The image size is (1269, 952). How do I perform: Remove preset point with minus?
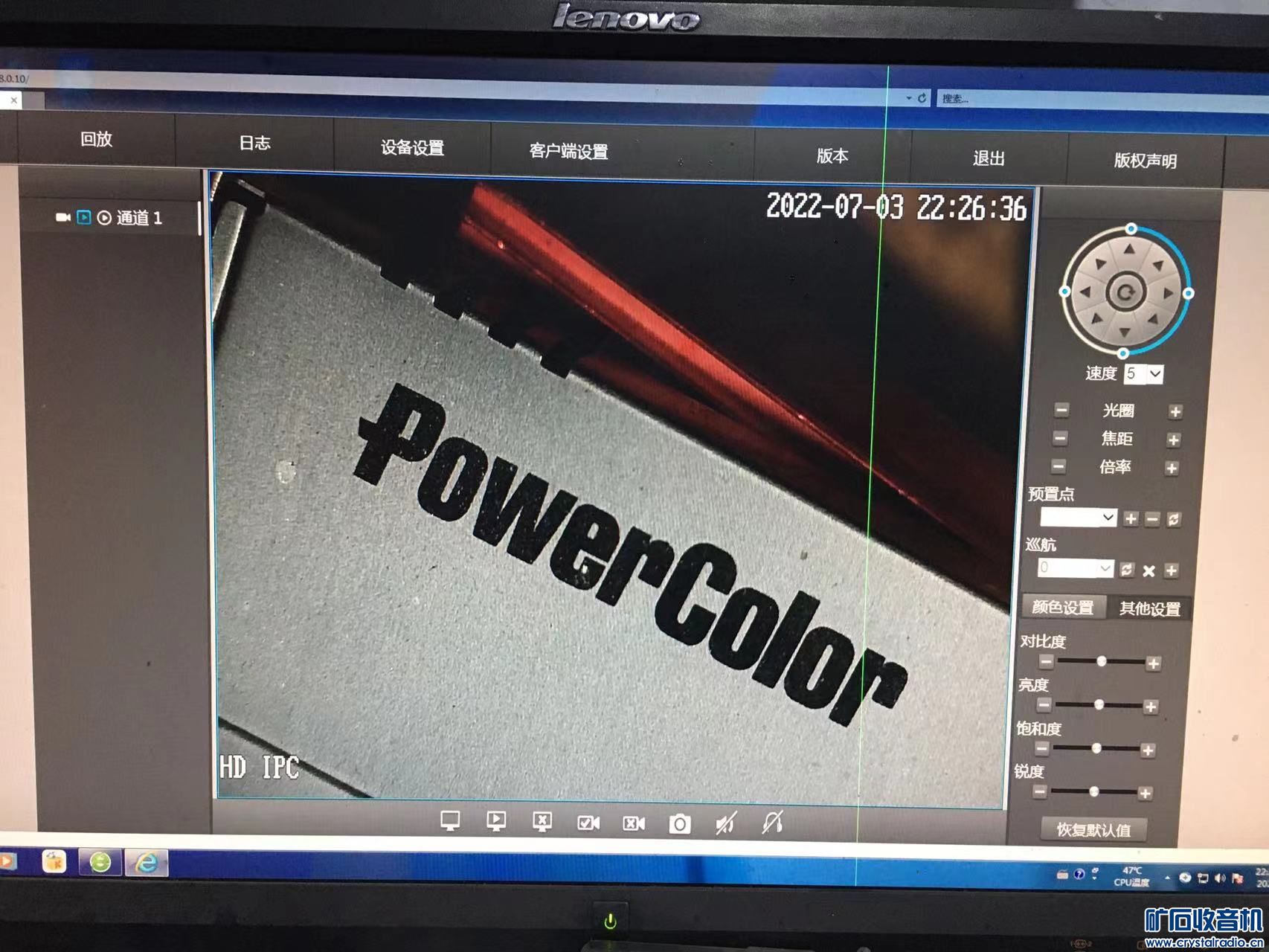[x=1152, y=519]
